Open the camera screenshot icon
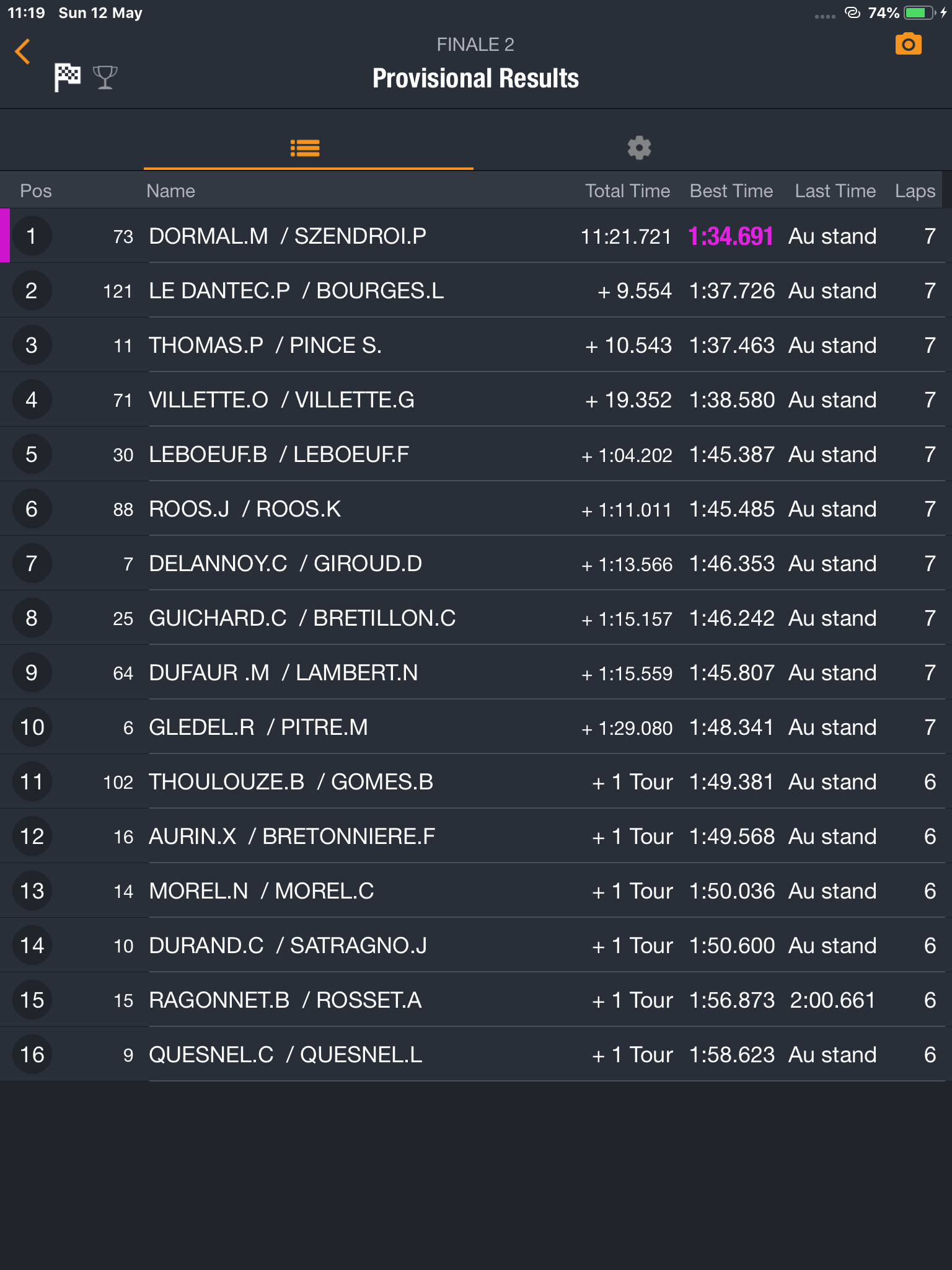 coord(908,44)
